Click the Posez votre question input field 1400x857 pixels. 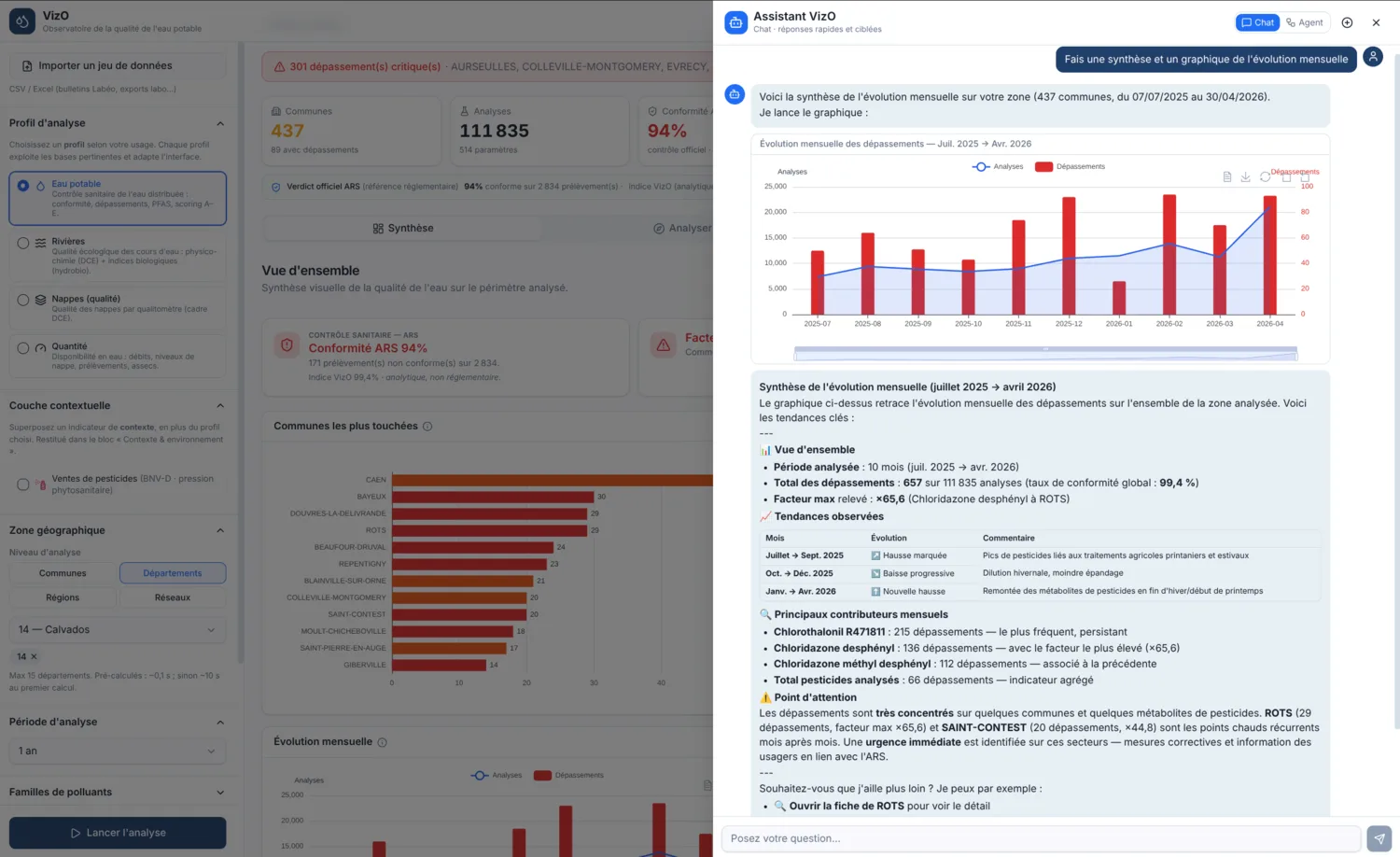click(x=1041, y=838)
